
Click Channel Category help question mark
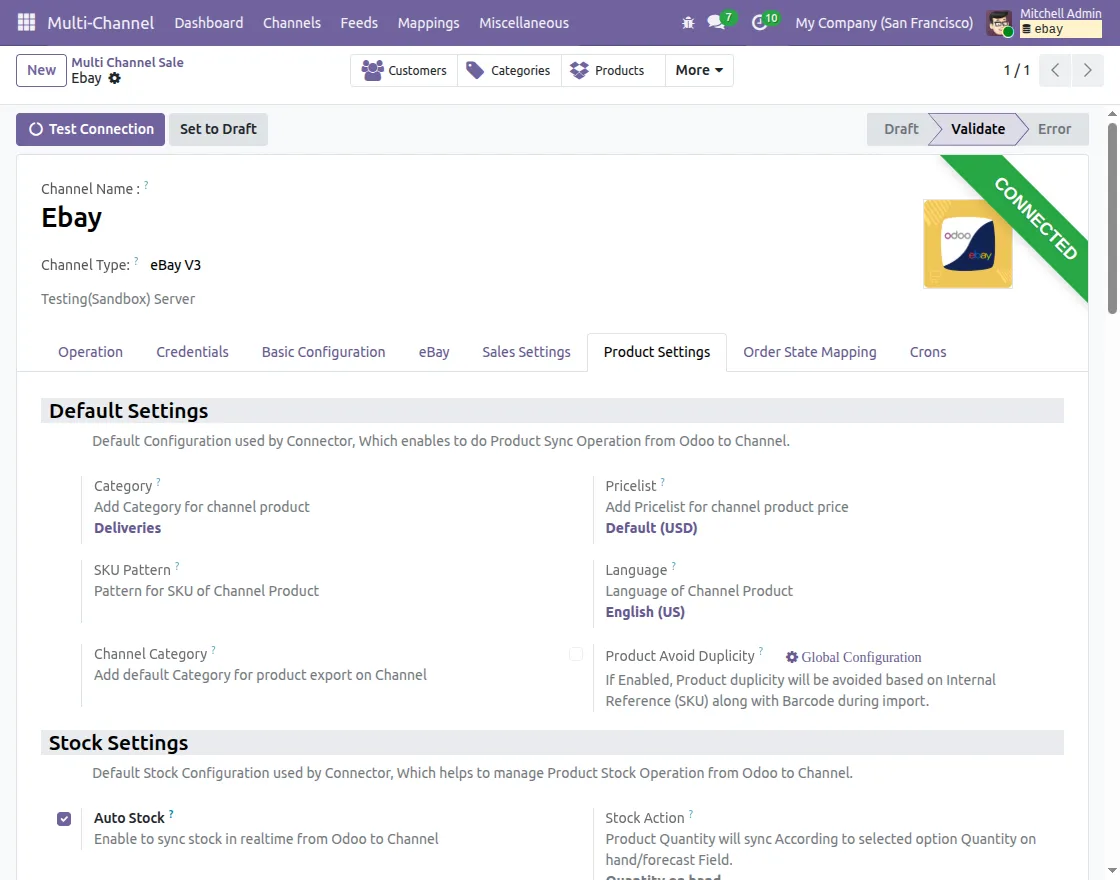pyautogui.click(x=214, y=651)
